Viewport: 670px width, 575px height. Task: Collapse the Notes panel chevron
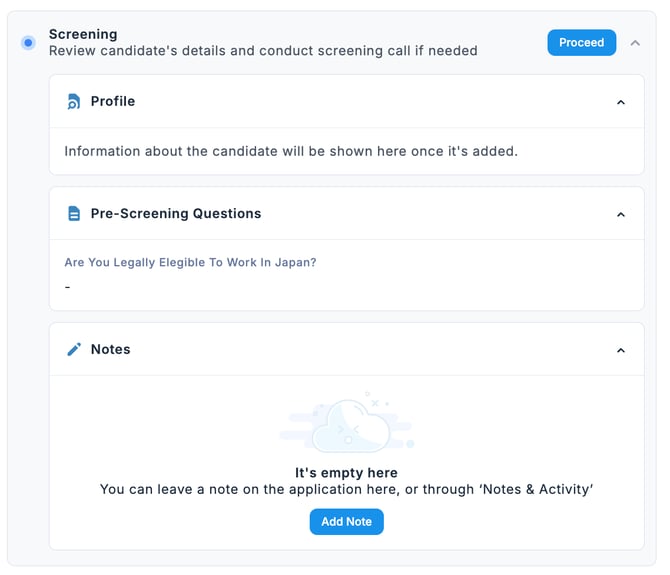[621, 350]
